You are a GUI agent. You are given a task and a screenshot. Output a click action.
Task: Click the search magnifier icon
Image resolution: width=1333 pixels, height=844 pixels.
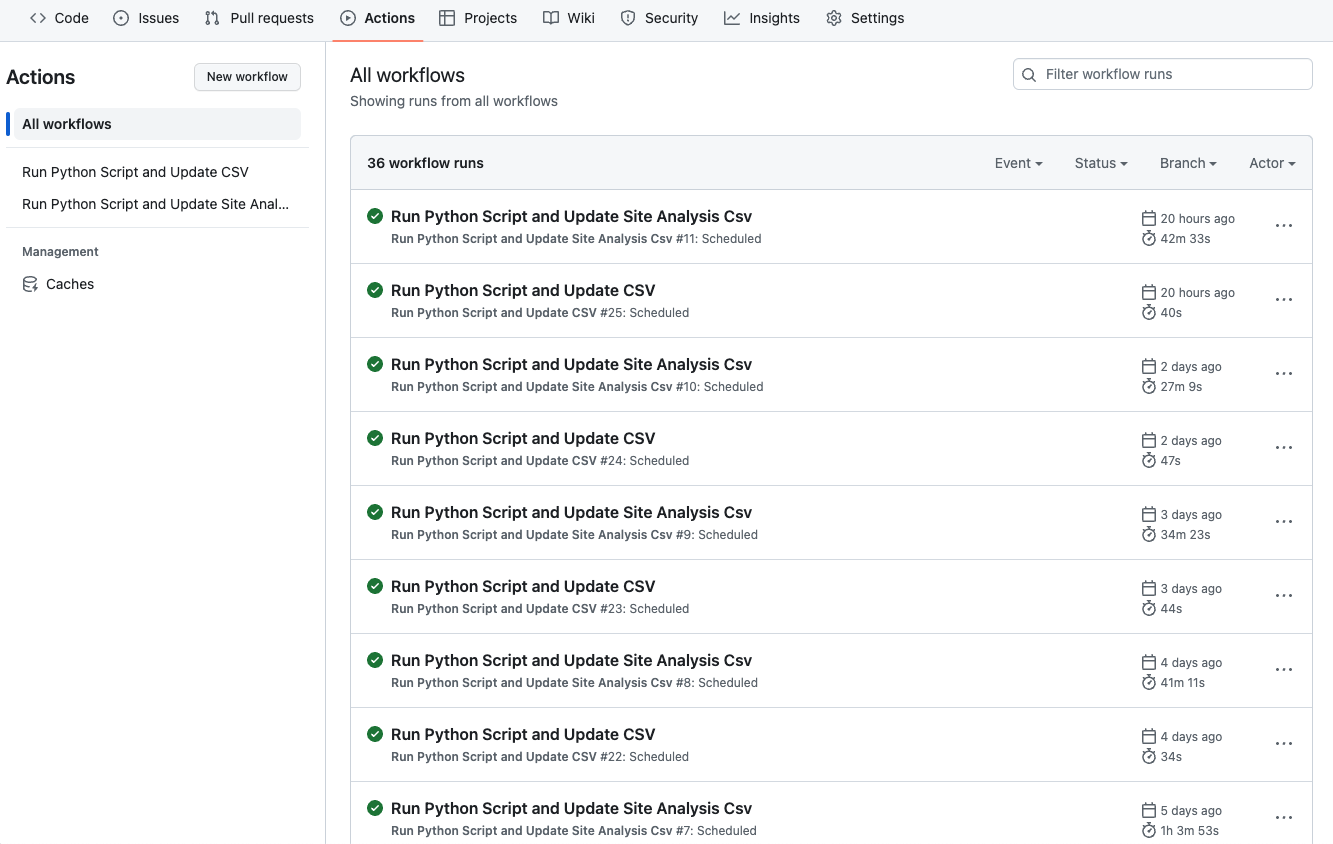click(x=1029, y=74)
